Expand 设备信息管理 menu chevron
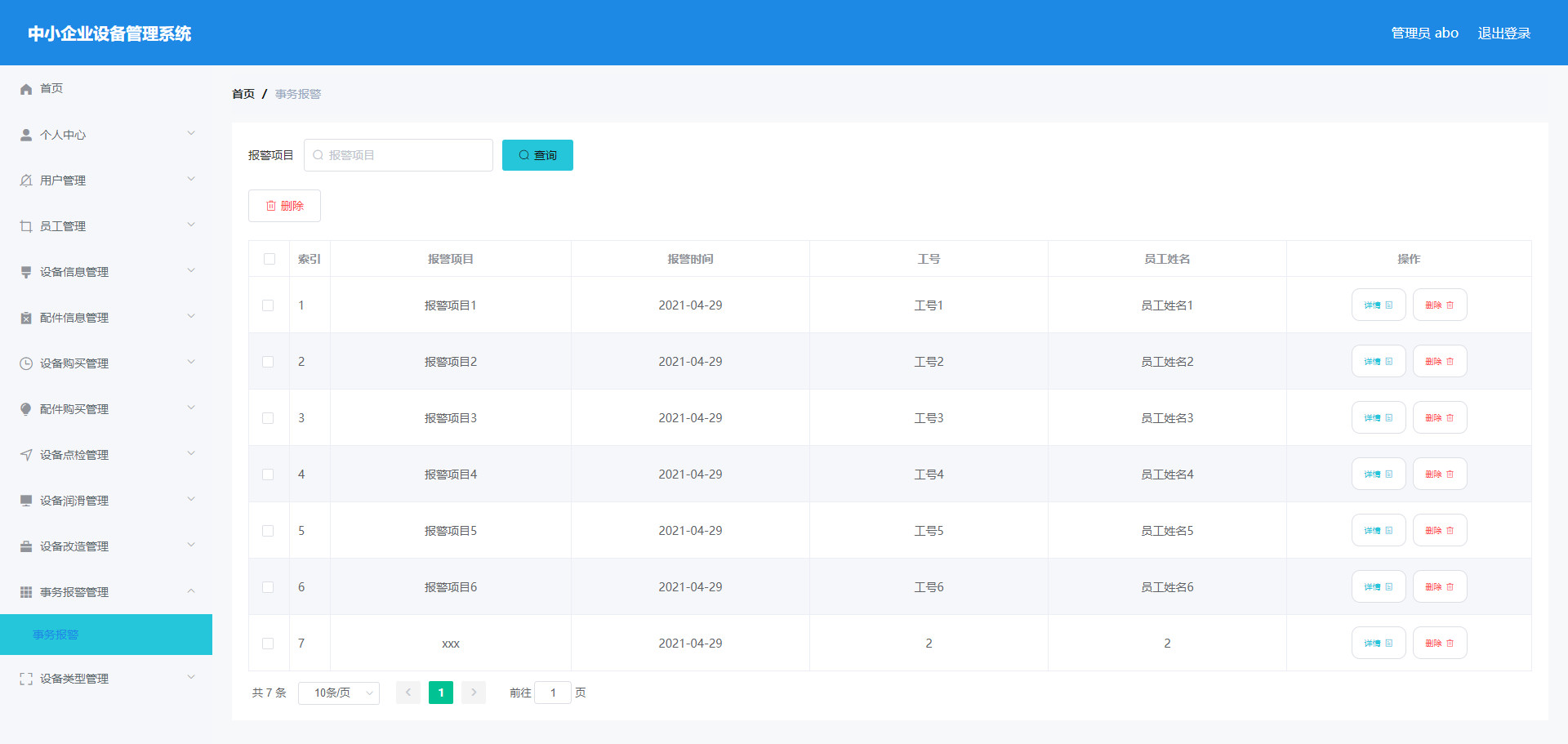Viewport: 1568px width, 744px height. [x=191, y=270]
